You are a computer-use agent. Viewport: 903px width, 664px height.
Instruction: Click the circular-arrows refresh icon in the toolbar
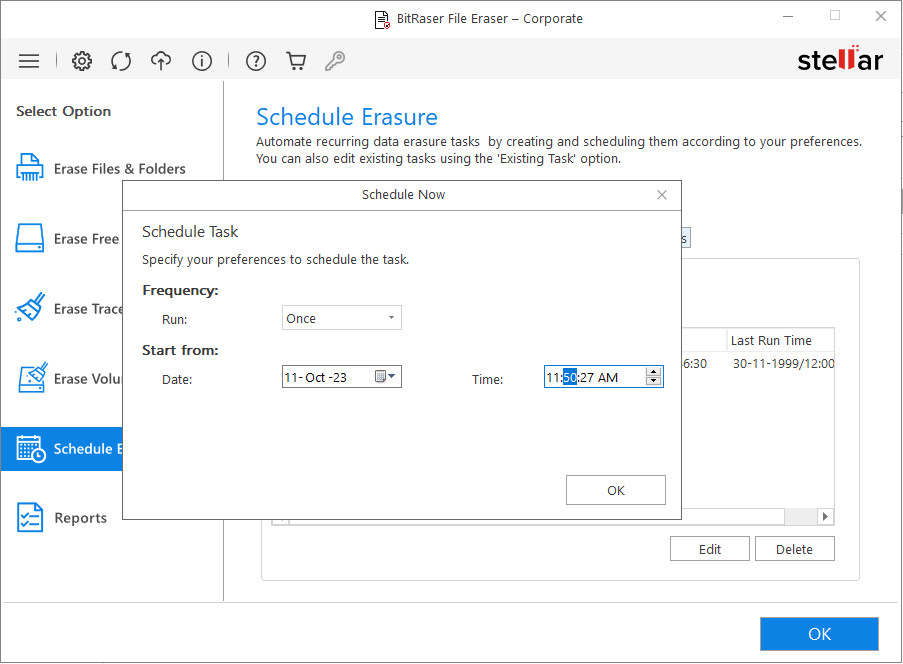click(x=121, y=61)
